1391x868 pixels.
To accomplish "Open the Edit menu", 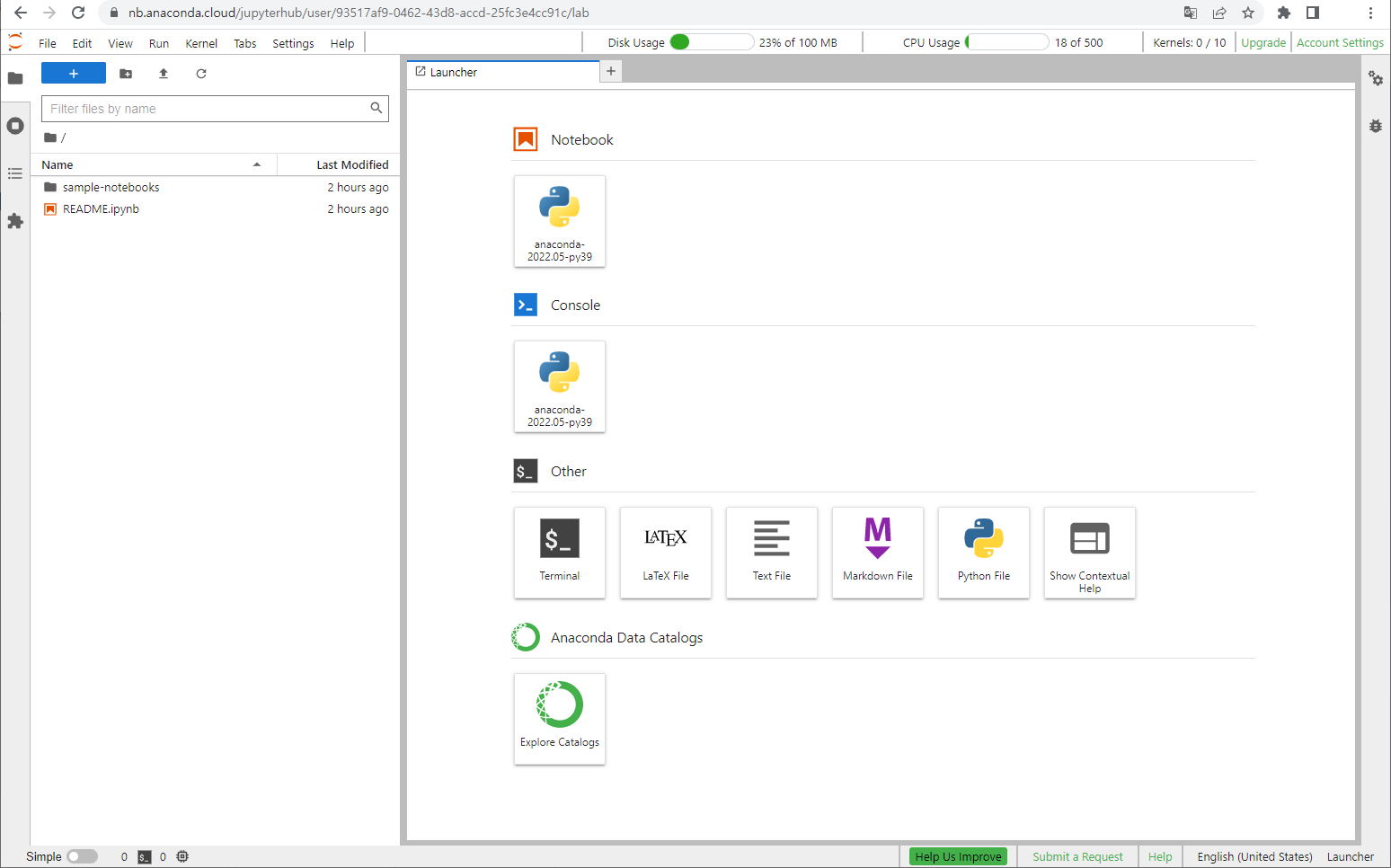I will (x=82, y=43).
